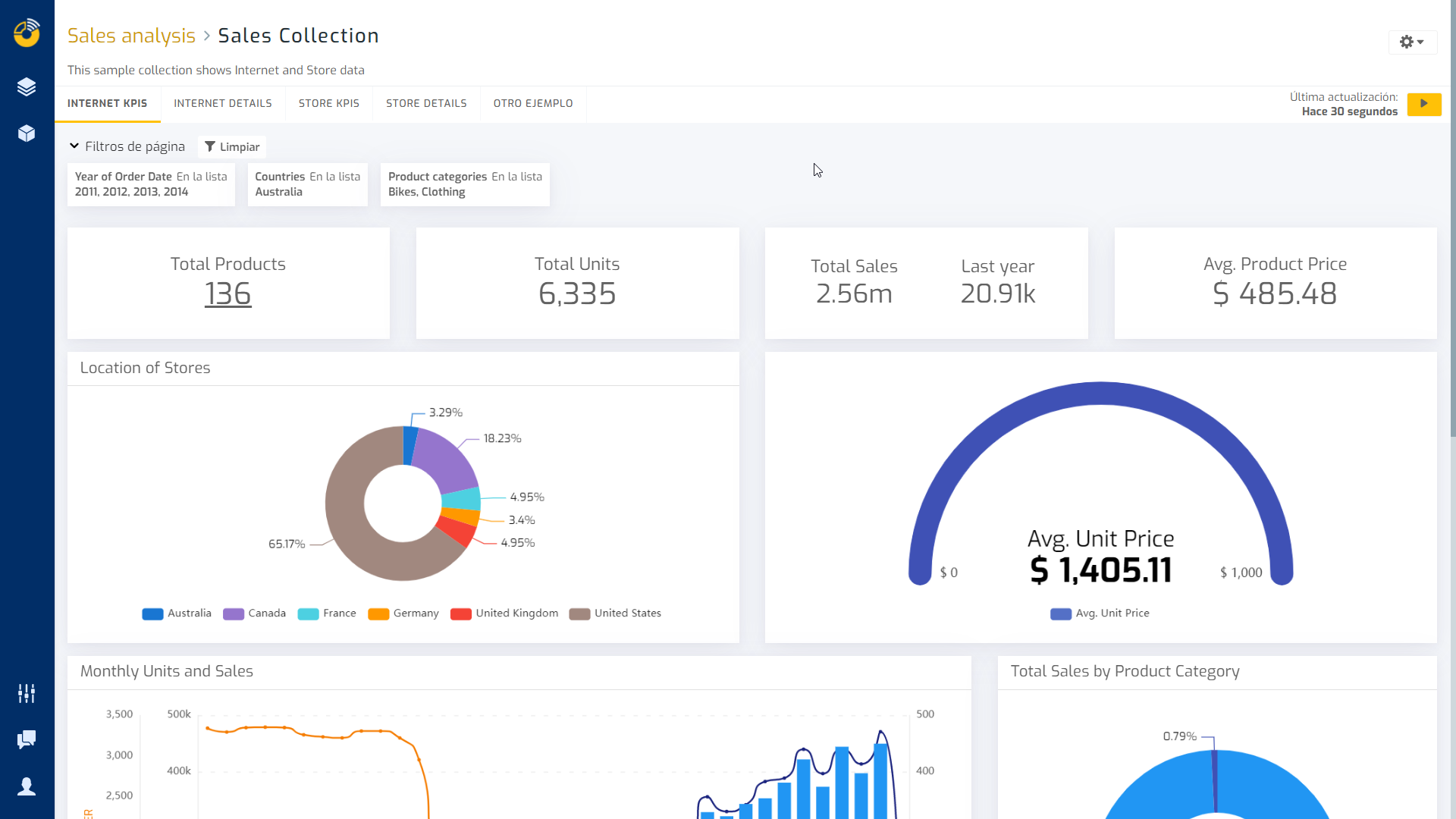Open the sliders settings sidebar icon
This screenshot has width=1456, height=819.
click(27, 693)
